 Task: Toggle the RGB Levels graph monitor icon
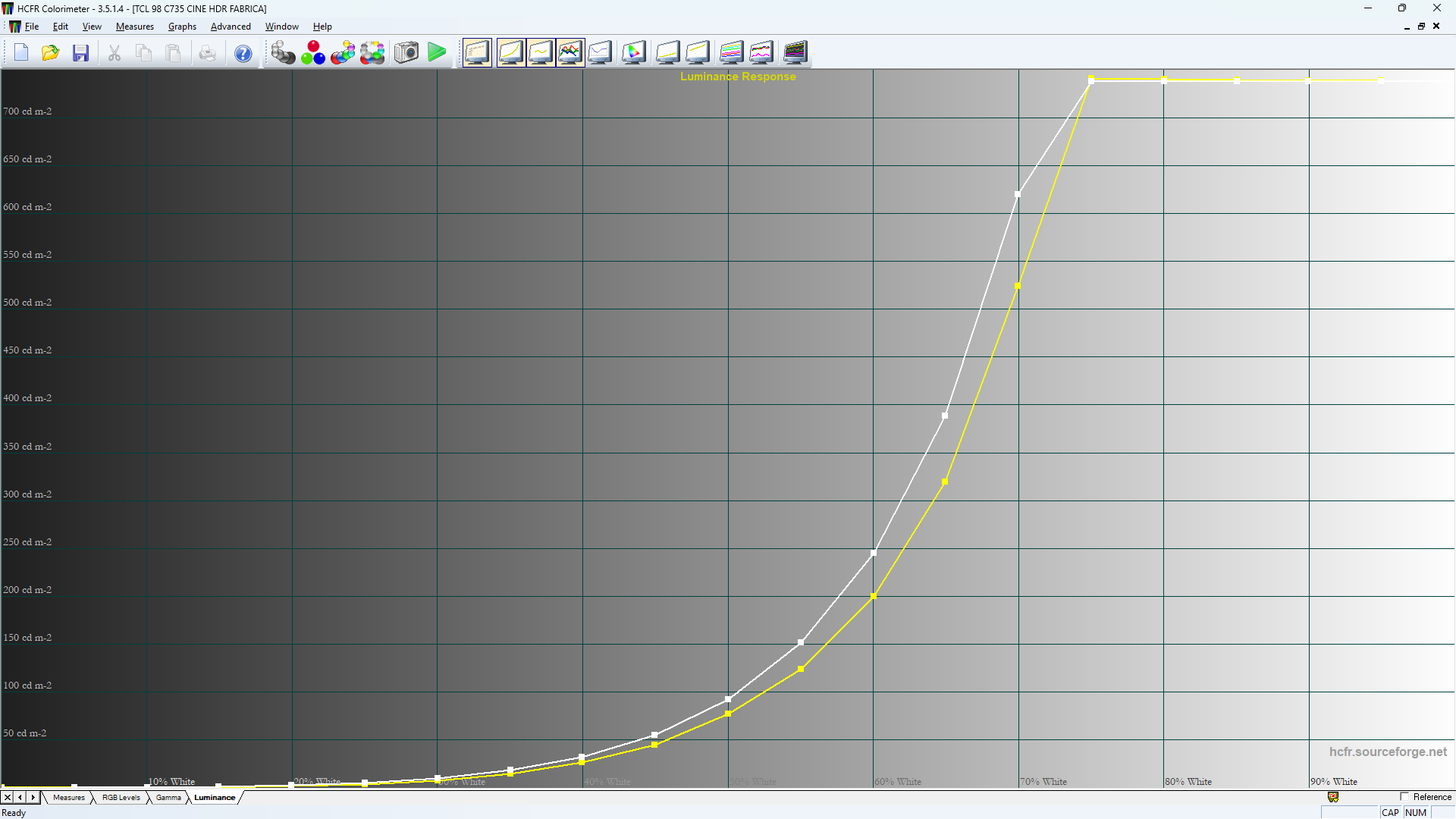[570, 53]
